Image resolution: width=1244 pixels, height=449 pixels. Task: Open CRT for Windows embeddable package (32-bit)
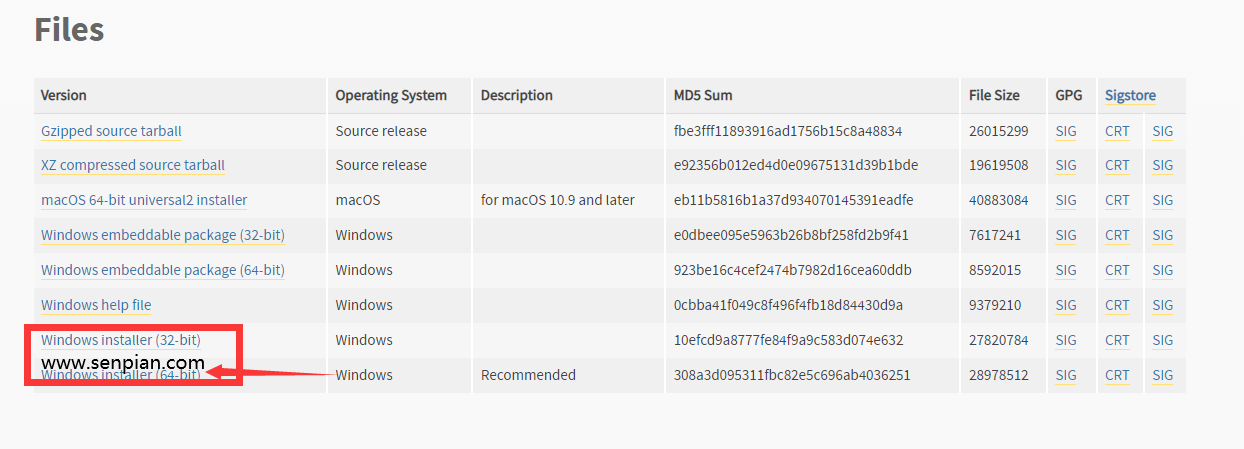1117,235
